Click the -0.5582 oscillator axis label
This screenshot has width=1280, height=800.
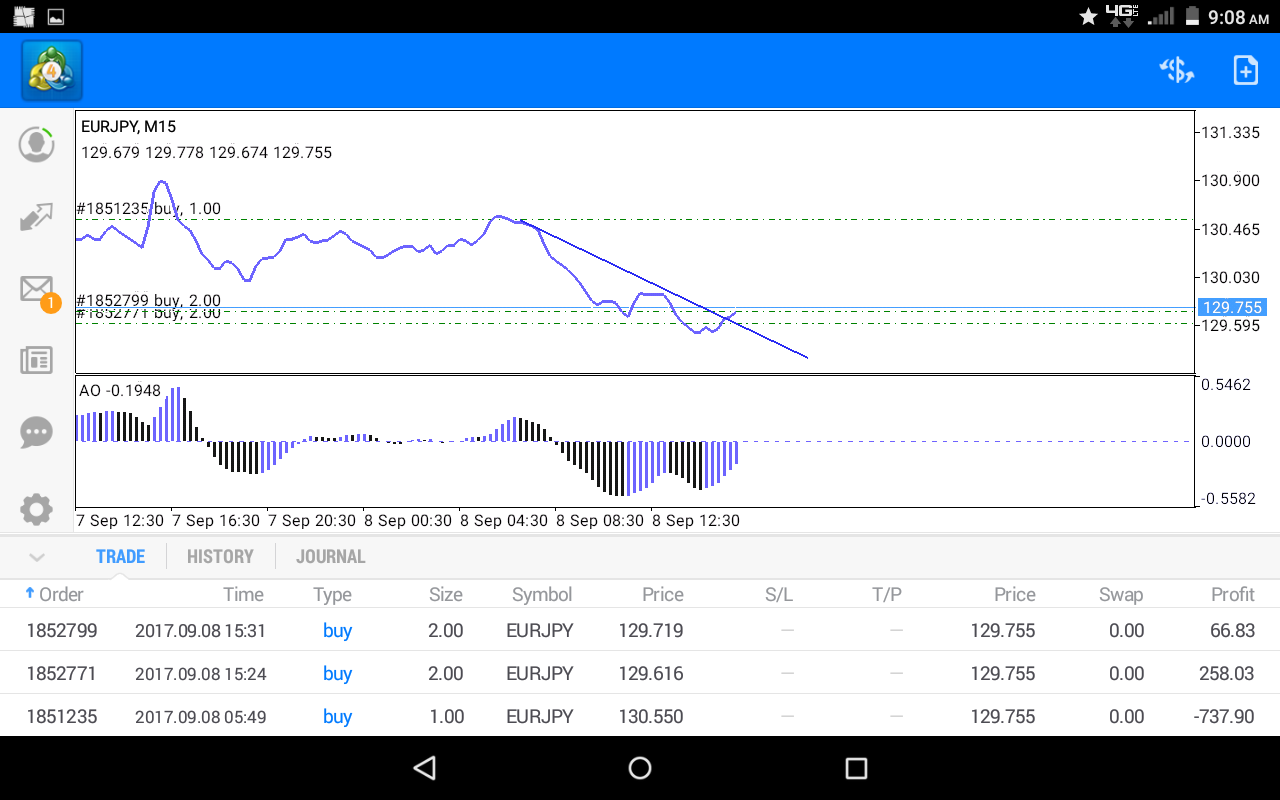1226,498
